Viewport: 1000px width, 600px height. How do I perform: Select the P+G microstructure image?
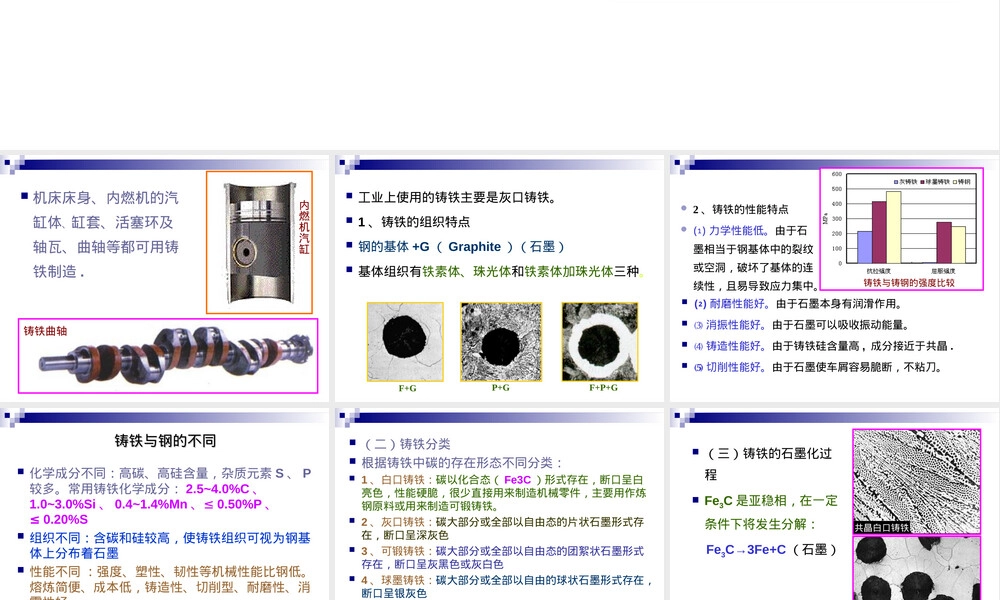coord(501,342)
